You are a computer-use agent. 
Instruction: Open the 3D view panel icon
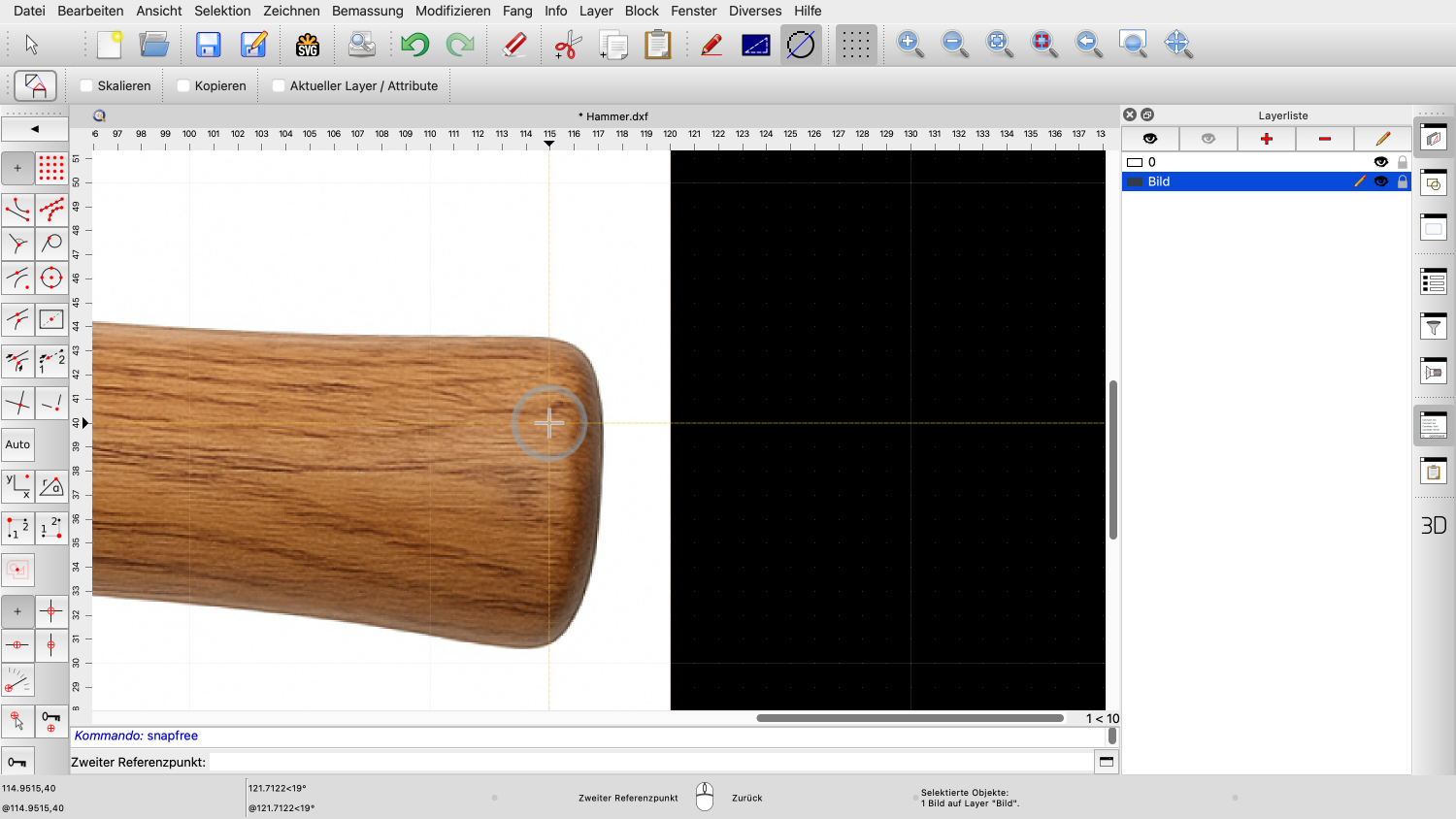pos(1433,525)
